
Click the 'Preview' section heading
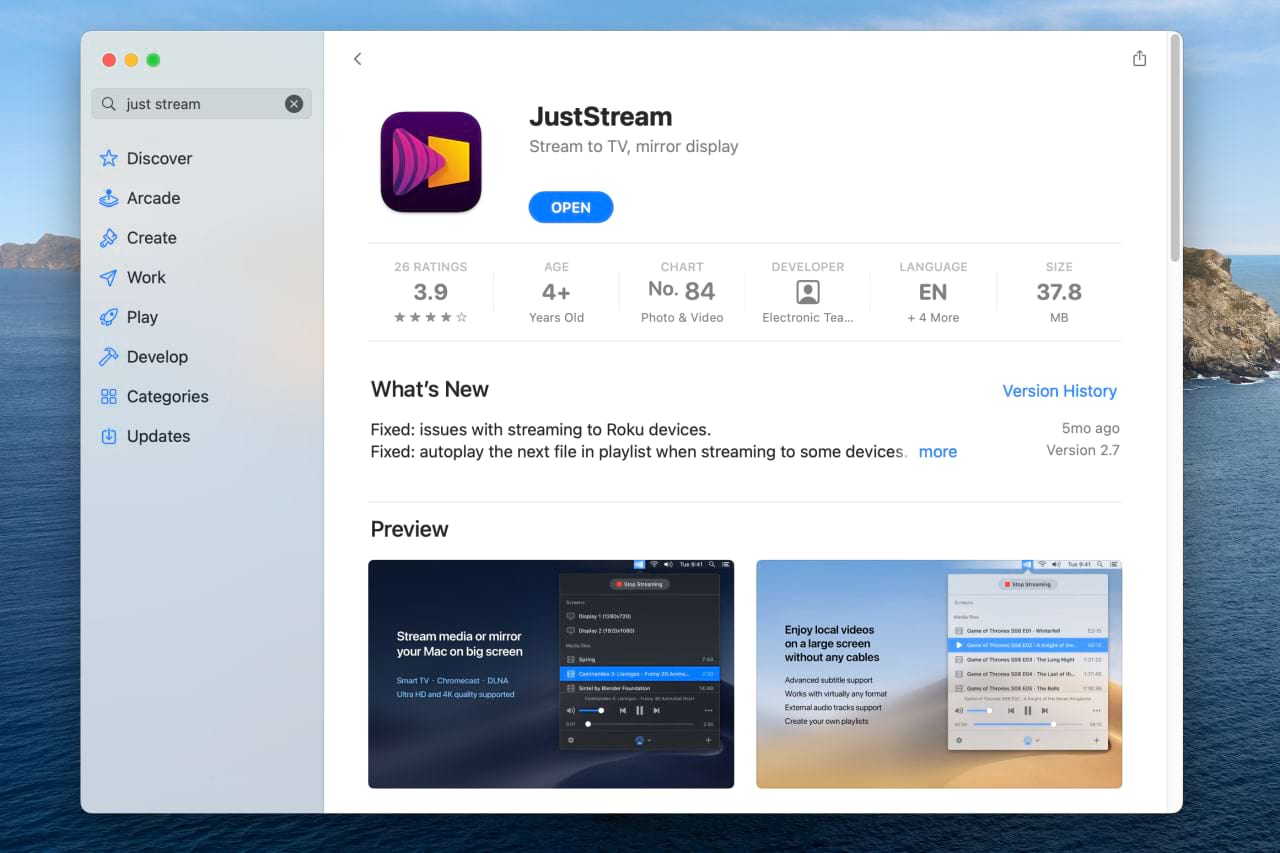pos(410,530)
